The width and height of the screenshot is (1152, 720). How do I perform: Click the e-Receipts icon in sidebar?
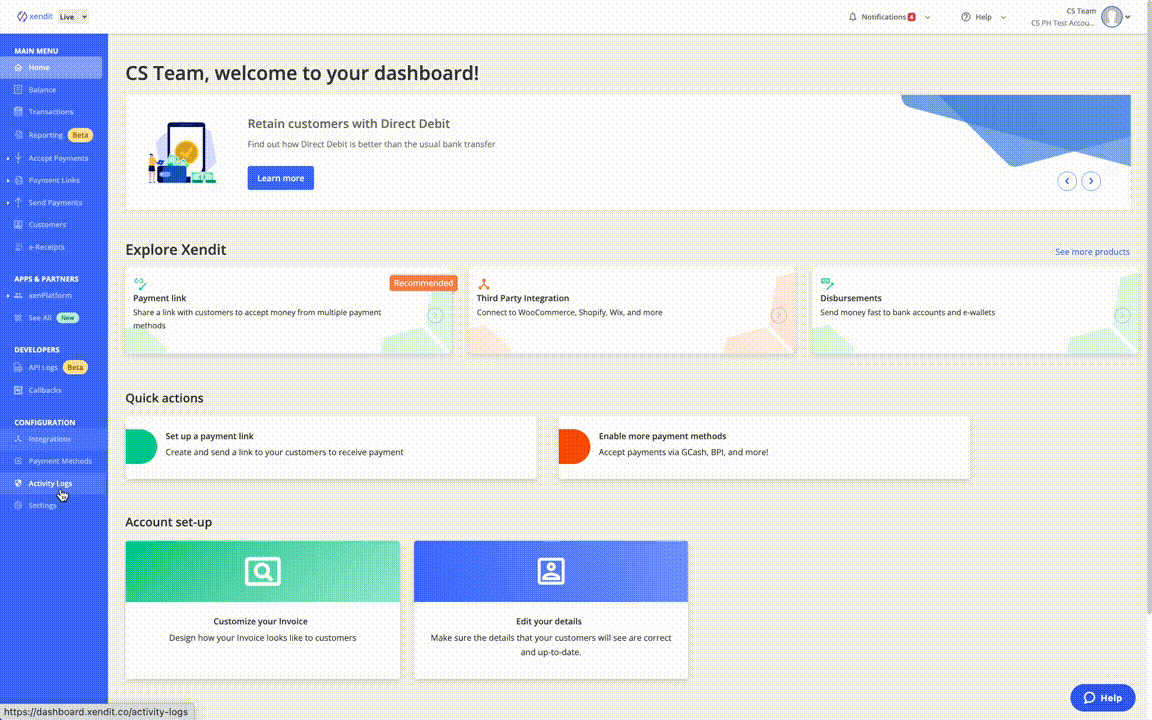pos(18,247)
